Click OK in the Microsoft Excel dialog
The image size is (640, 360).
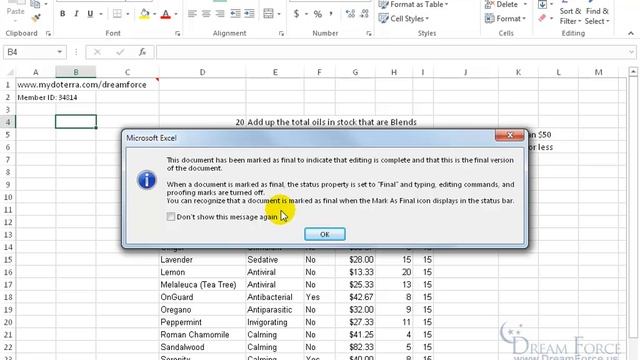[x=324, y=234]
